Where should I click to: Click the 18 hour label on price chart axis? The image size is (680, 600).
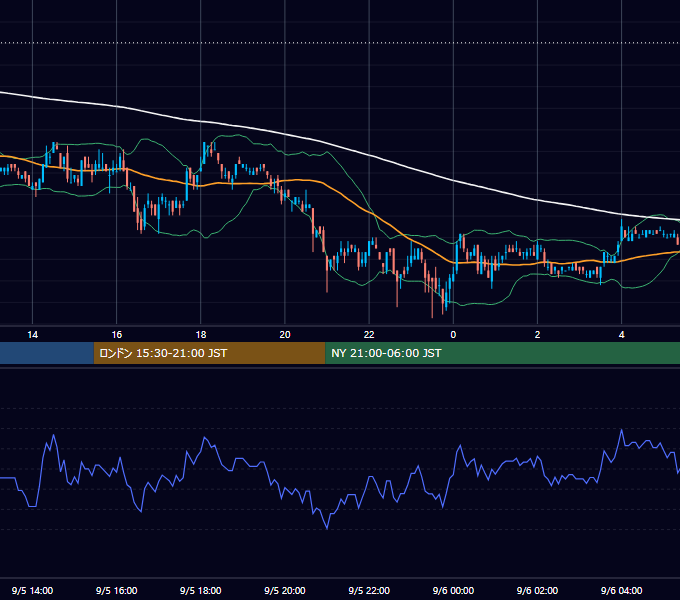(201, 335)
